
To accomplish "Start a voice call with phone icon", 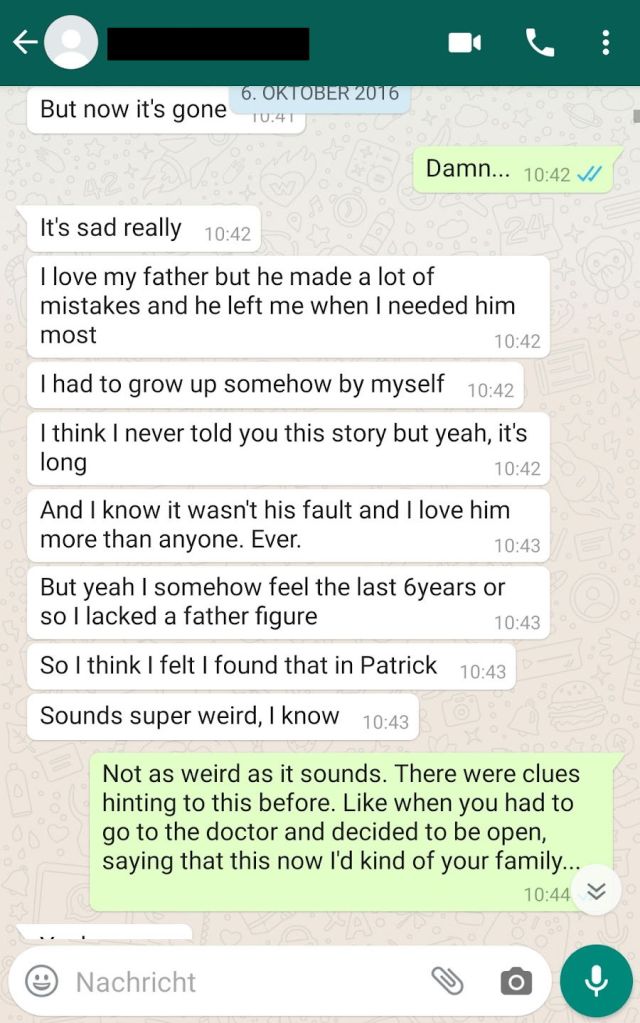I will (540, 43).
